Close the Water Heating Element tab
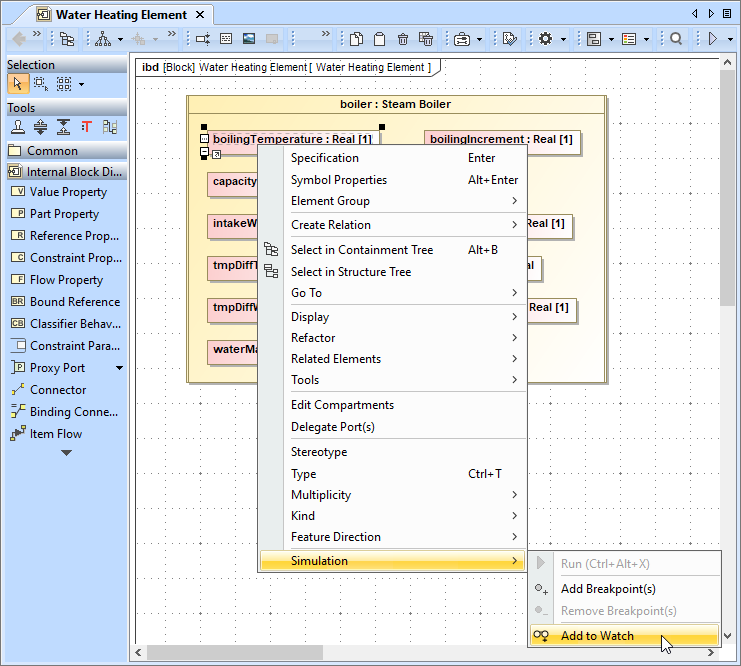The image size is (741, 666). [199, 15]
